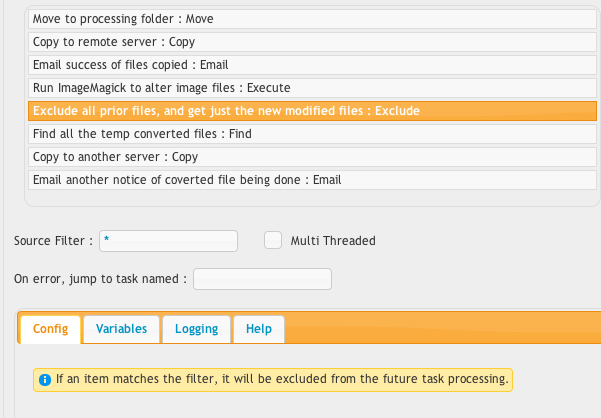
Task: Click the Multi Threaded label text
Action: 333,241
